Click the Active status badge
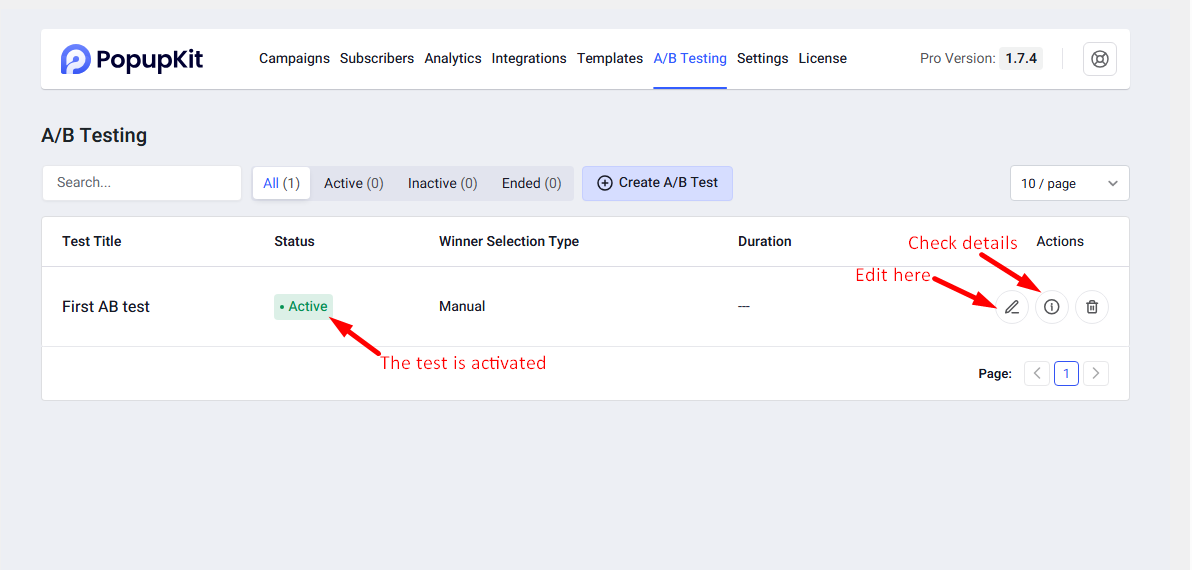This screenshot has height=570, width=1192. [303, 307]
